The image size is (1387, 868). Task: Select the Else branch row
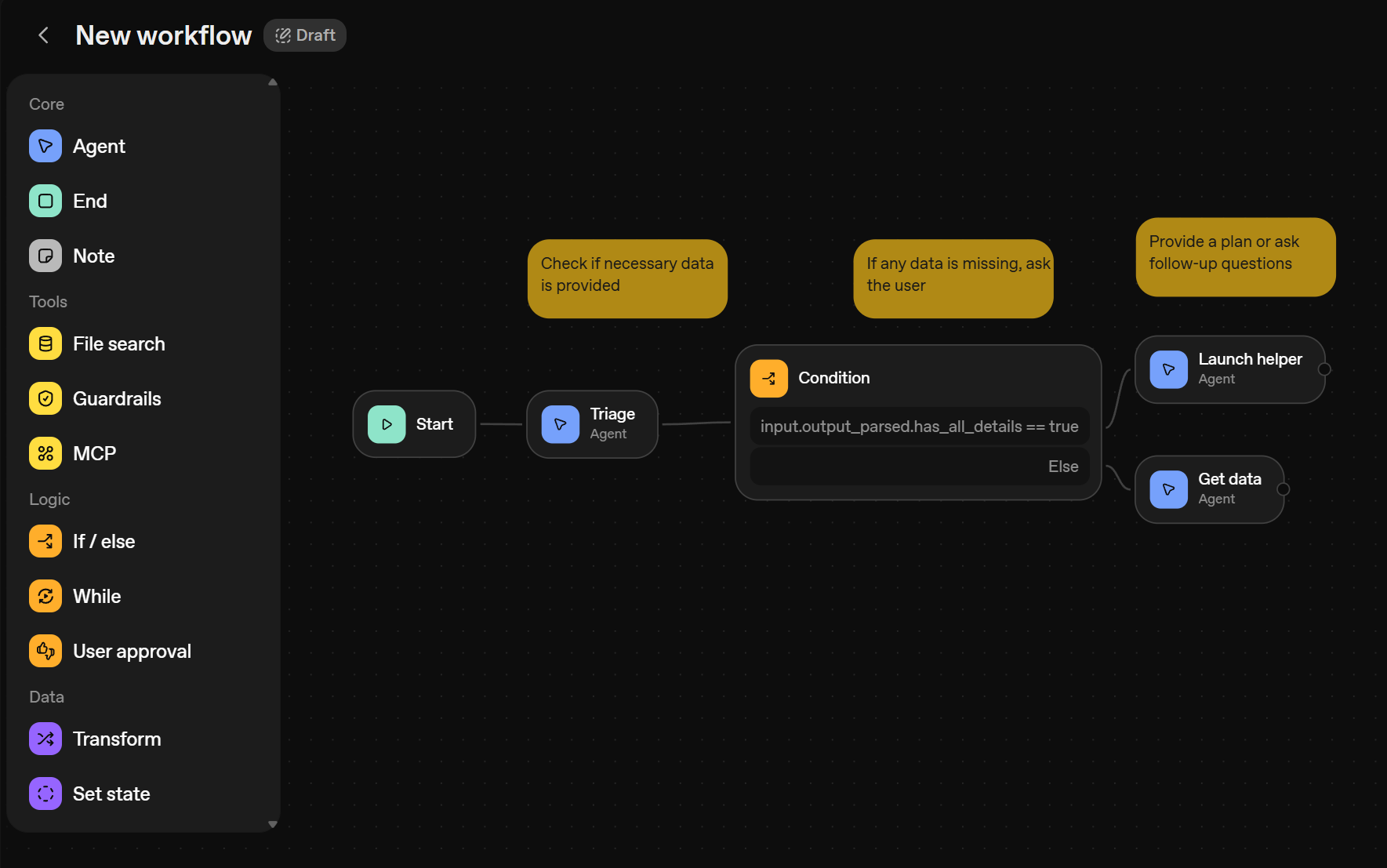919,467
